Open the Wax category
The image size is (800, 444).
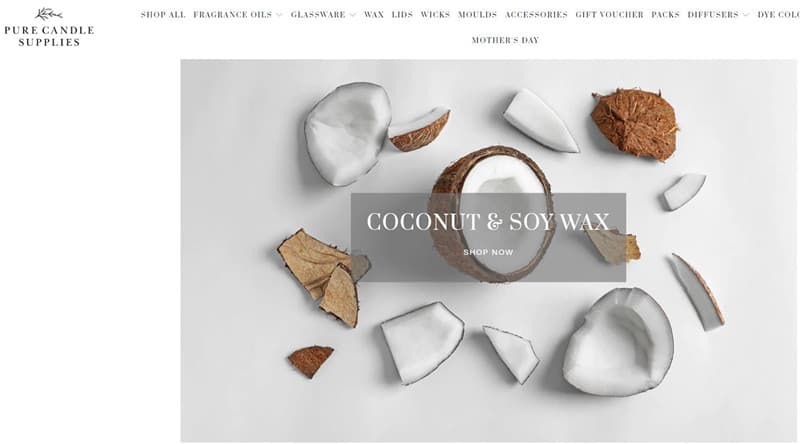click(374, 15)
